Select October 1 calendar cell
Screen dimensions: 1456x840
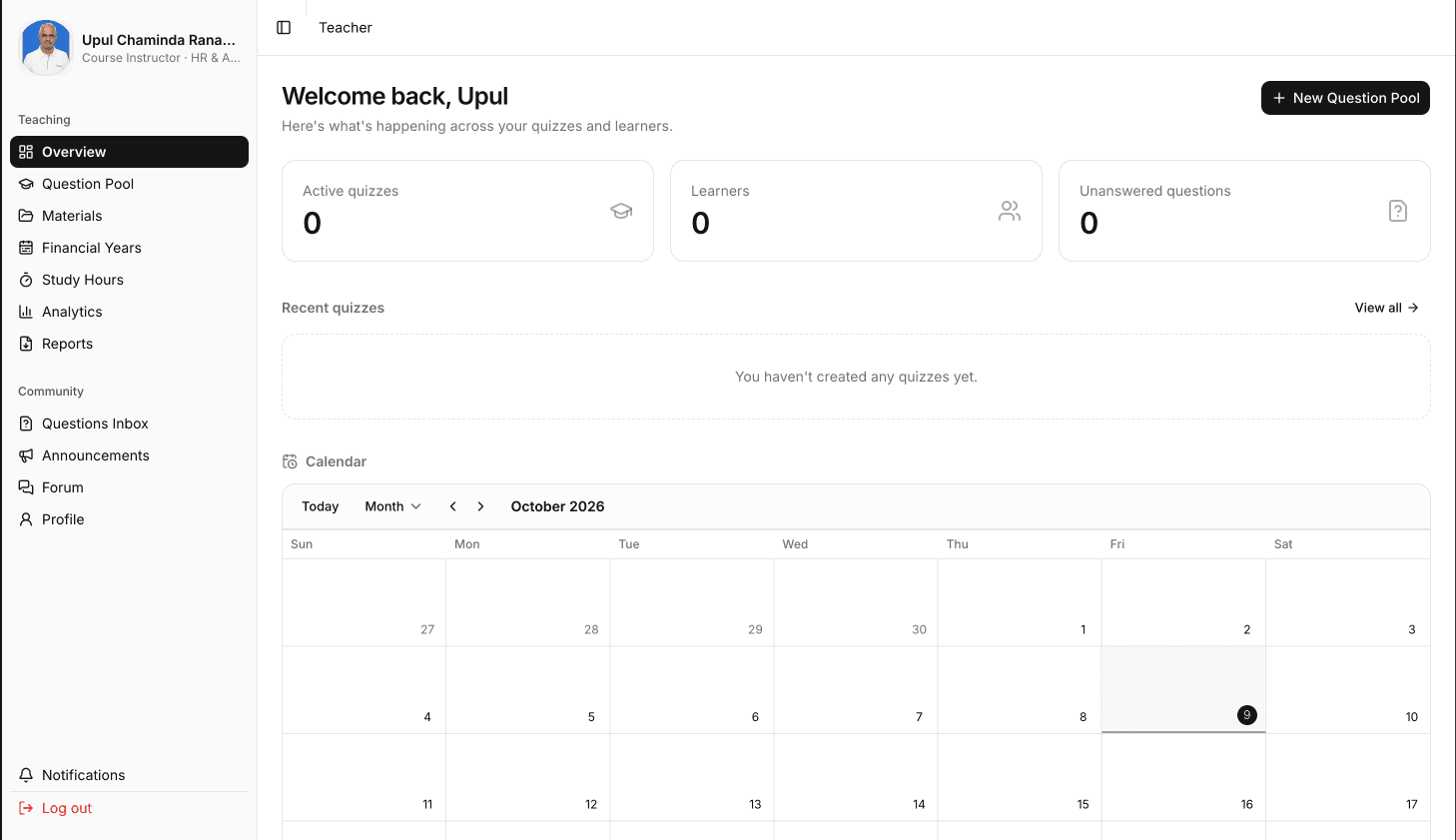point(1020,603)
